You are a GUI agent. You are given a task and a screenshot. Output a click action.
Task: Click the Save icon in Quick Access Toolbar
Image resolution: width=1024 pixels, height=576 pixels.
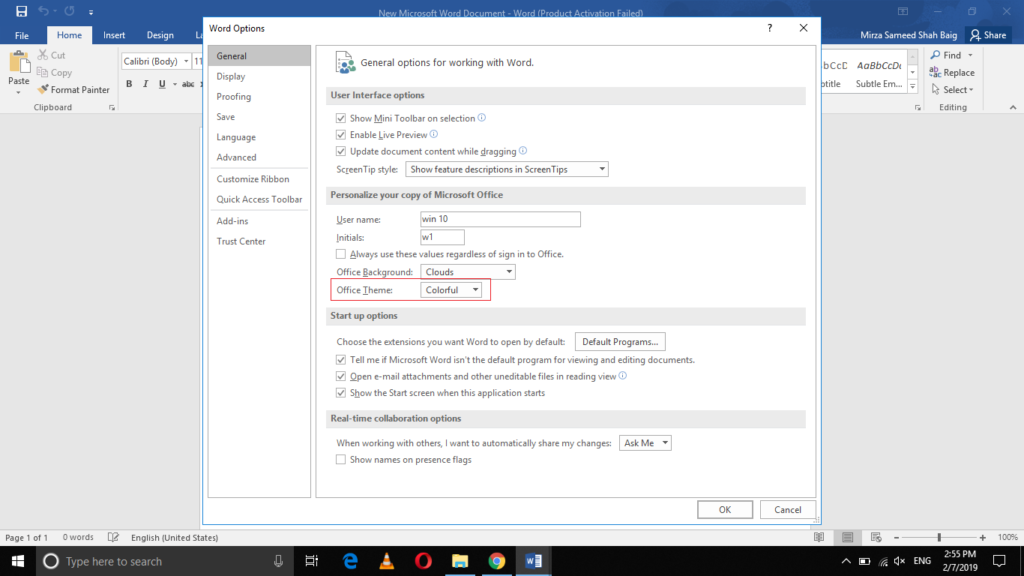(22, 11)
